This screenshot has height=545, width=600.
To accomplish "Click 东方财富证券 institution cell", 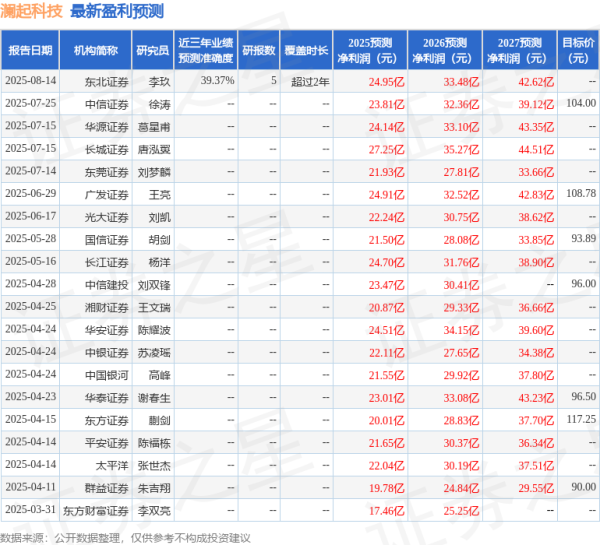I will (96, 511).
